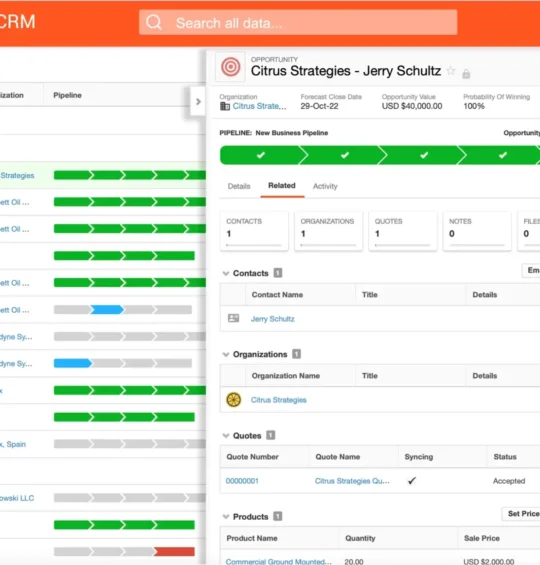
Task: Click the lock icon beside opportunity title
Action: pyautogui.click(x=466, y=74)
